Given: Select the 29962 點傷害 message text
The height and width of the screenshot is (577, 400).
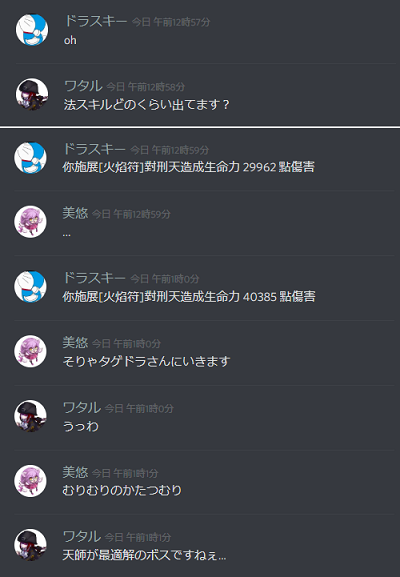Looking at the screenshot, I should coord(188,167).
